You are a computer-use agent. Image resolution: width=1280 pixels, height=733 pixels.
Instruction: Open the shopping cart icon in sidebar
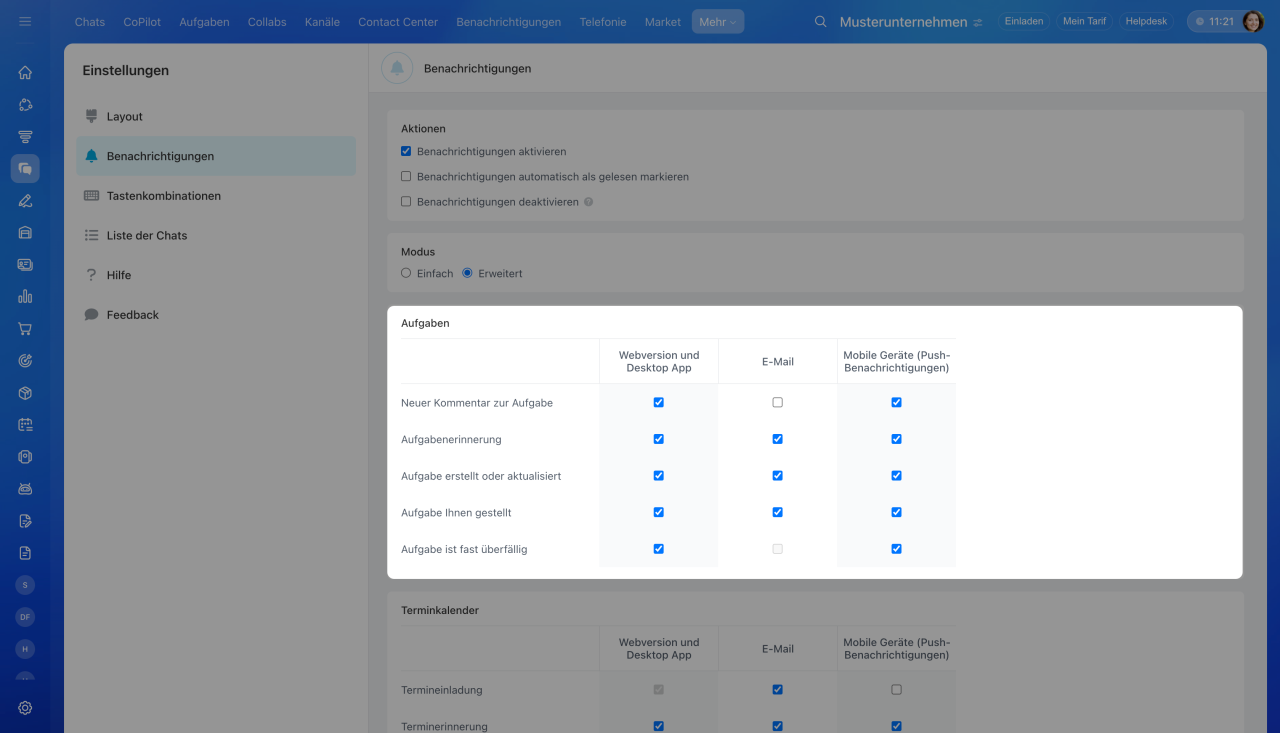25,328
